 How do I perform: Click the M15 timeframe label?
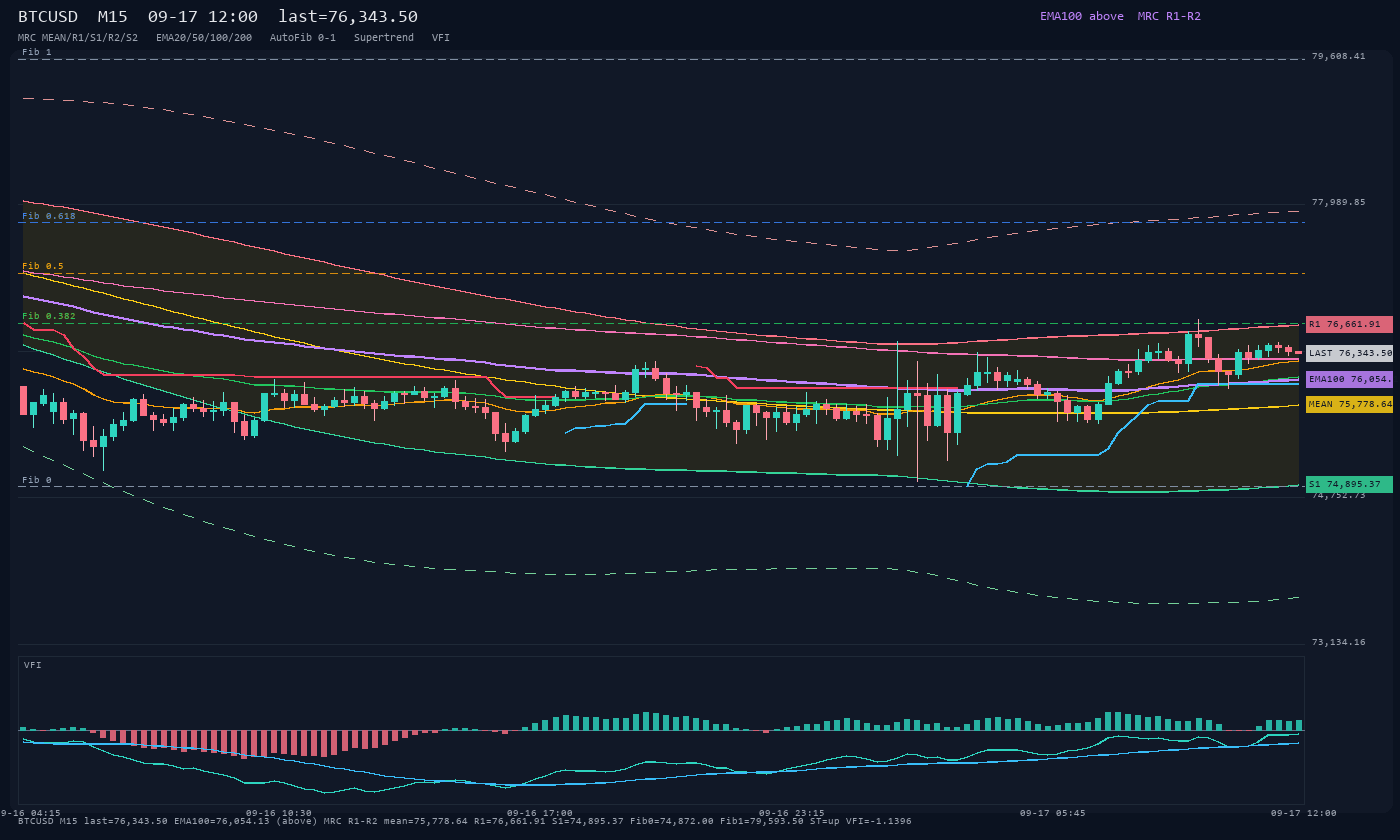[112, 16]
